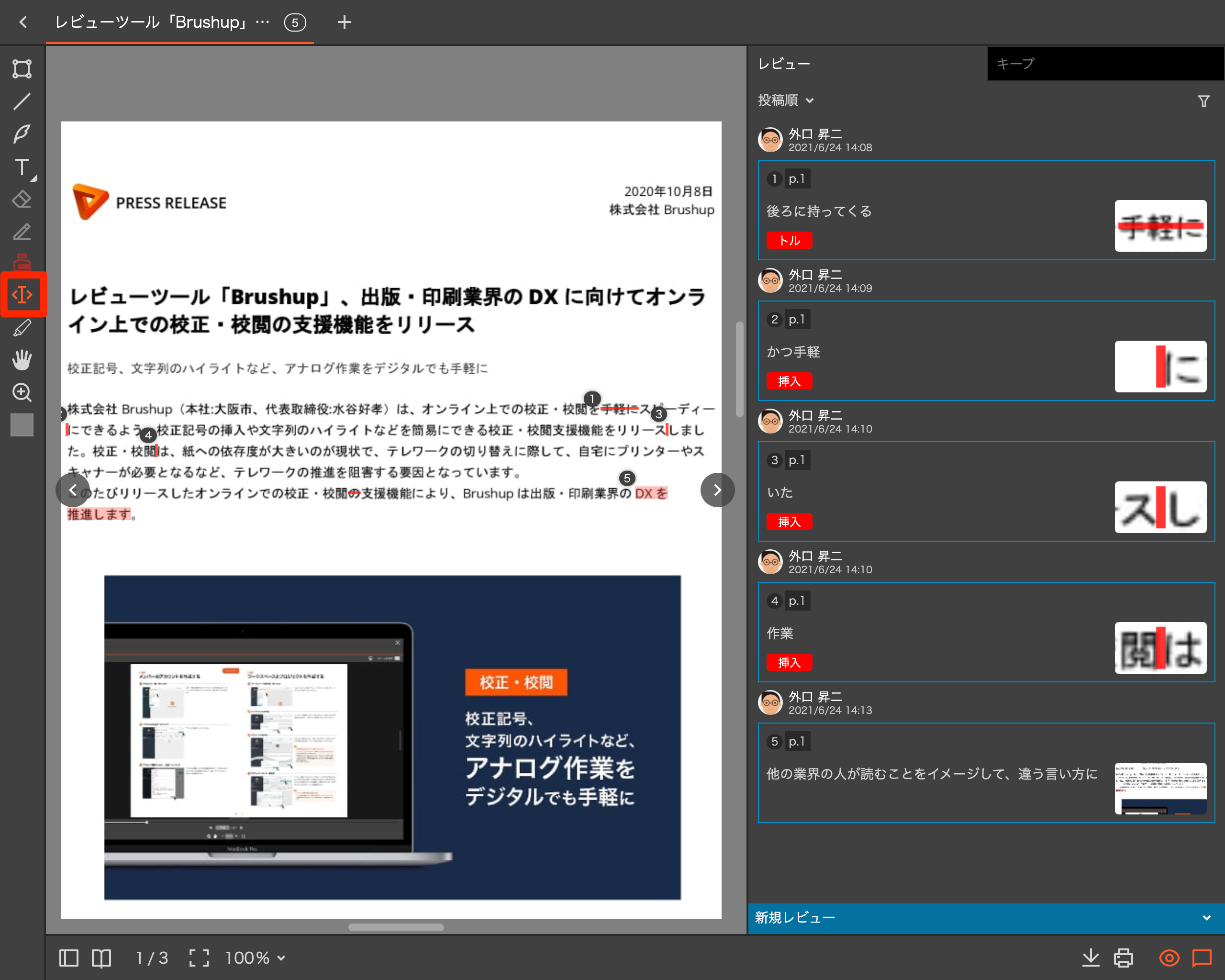Screen dimensions: 1225x980
Task: Click the vertical document scrollbar
Action: tap(739, 370)
